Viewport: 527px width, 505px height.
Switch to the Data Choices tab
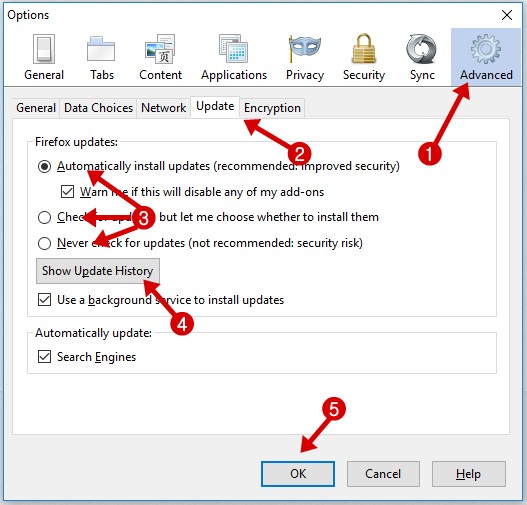[98, 108]
